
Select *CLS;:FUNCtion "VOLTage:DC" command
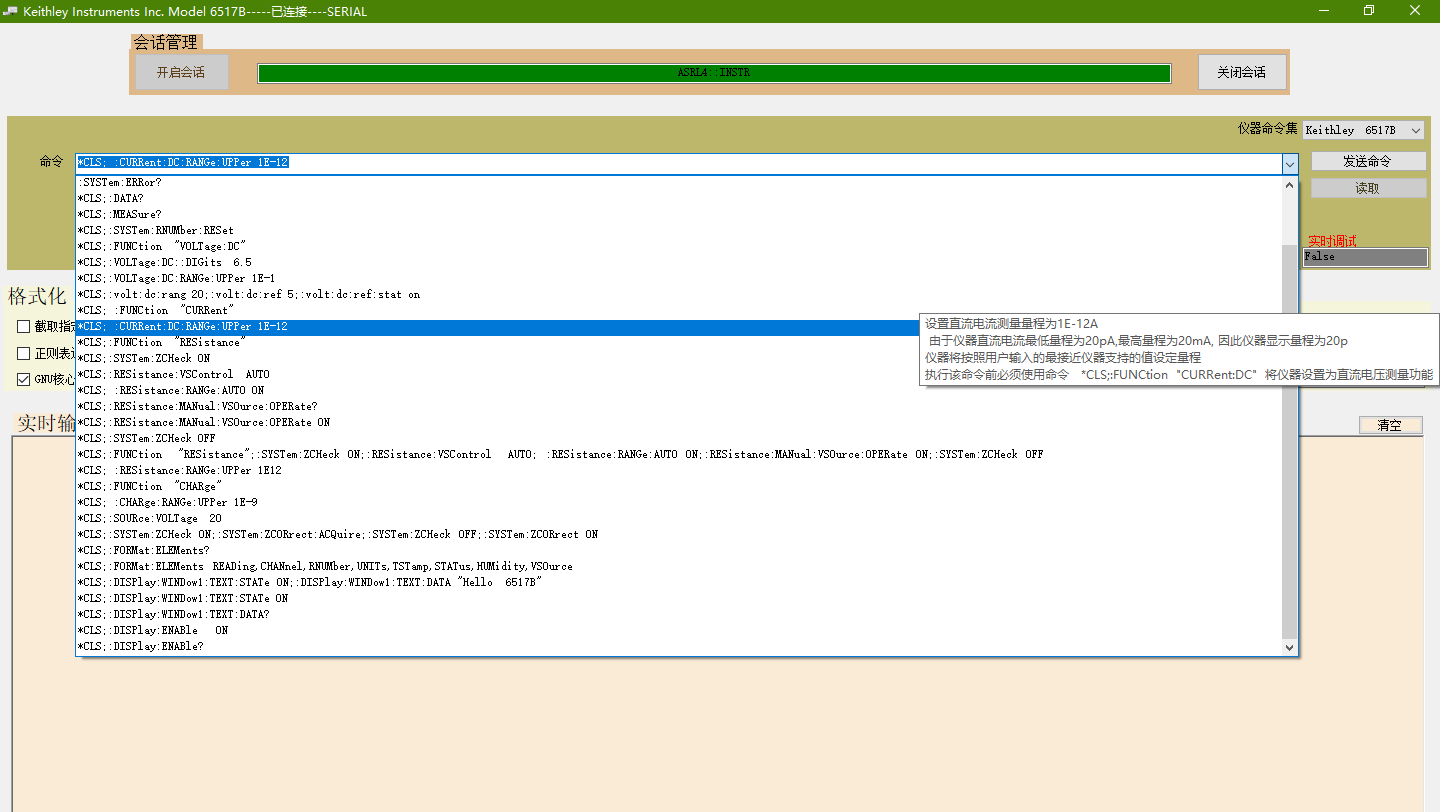[x=679, y=246]
